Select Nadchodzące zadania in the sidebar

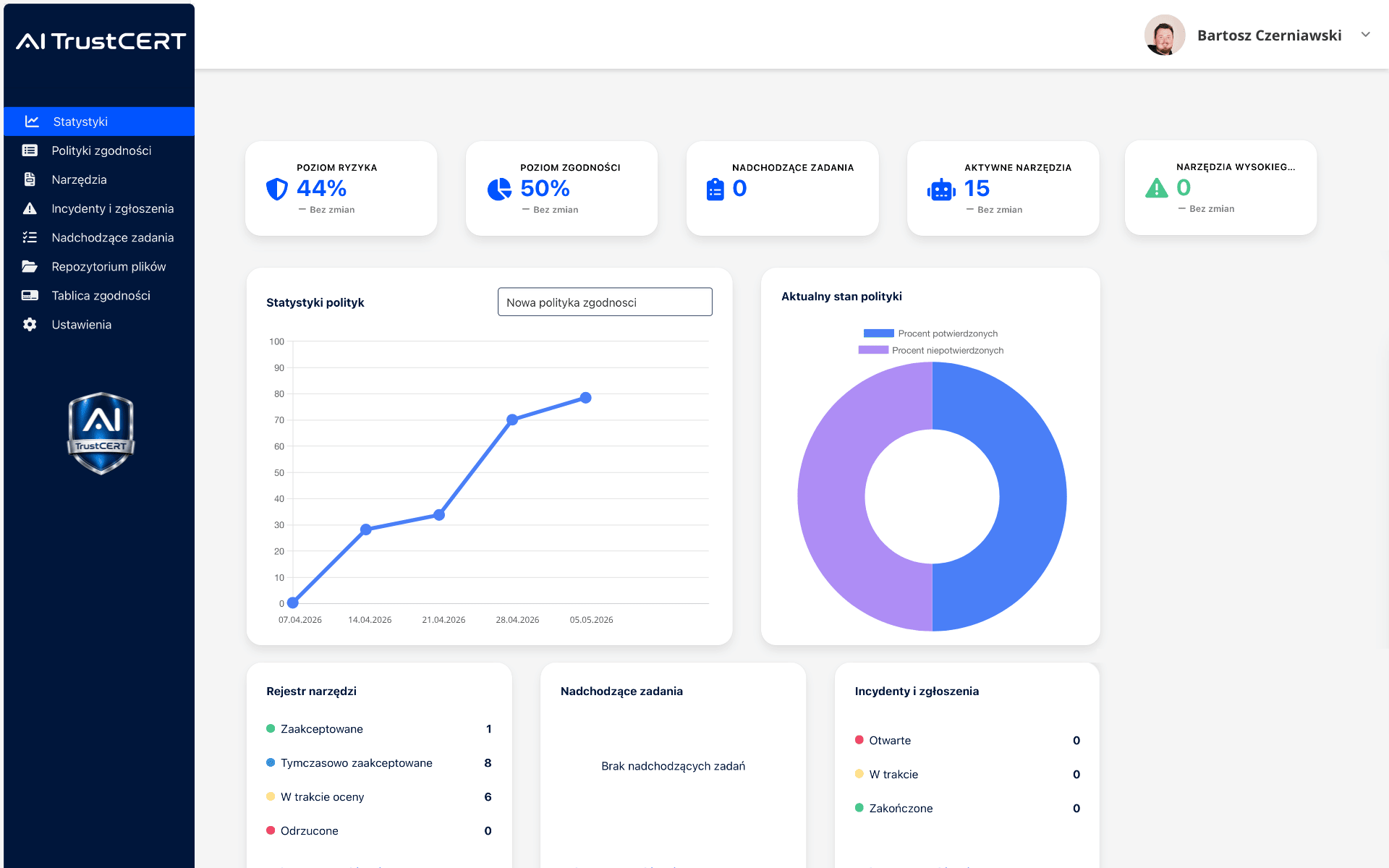coord(99,237)
